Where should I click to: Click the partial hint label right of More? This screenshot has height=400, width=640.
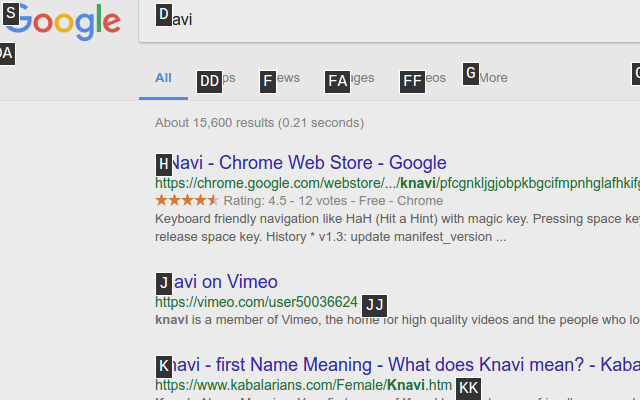(636, 74)
